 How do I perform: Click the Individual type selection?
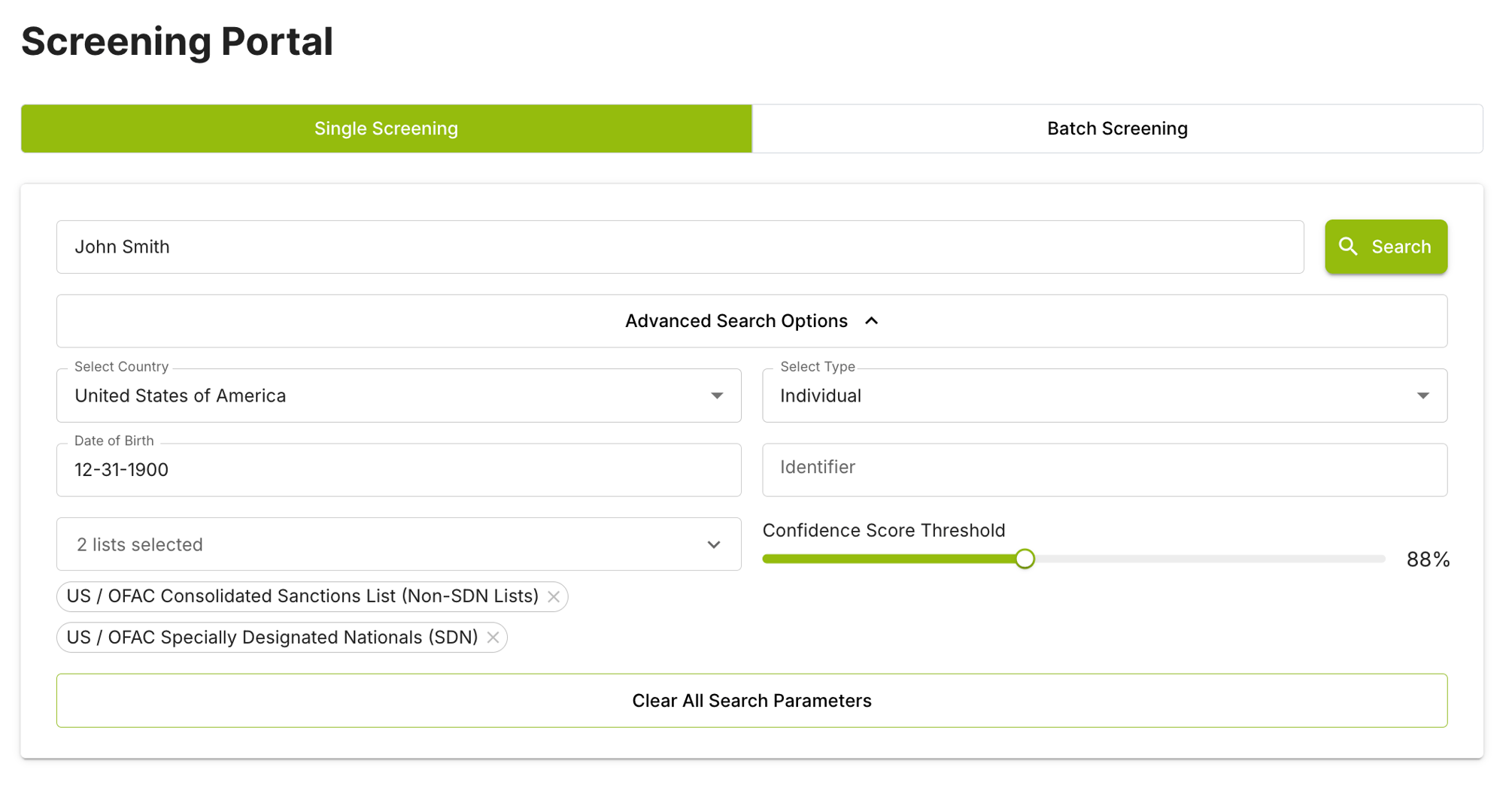821,395
